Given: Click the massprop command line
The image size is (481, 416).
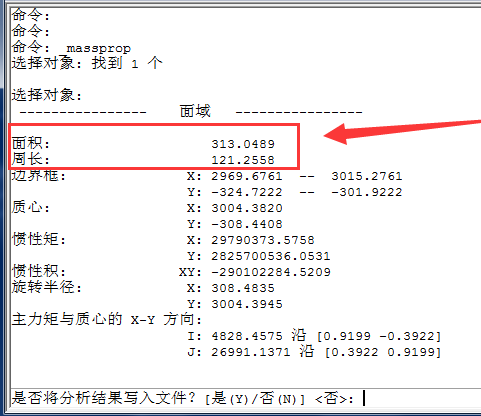Looking at the screenshot, I should click(71, 48).
